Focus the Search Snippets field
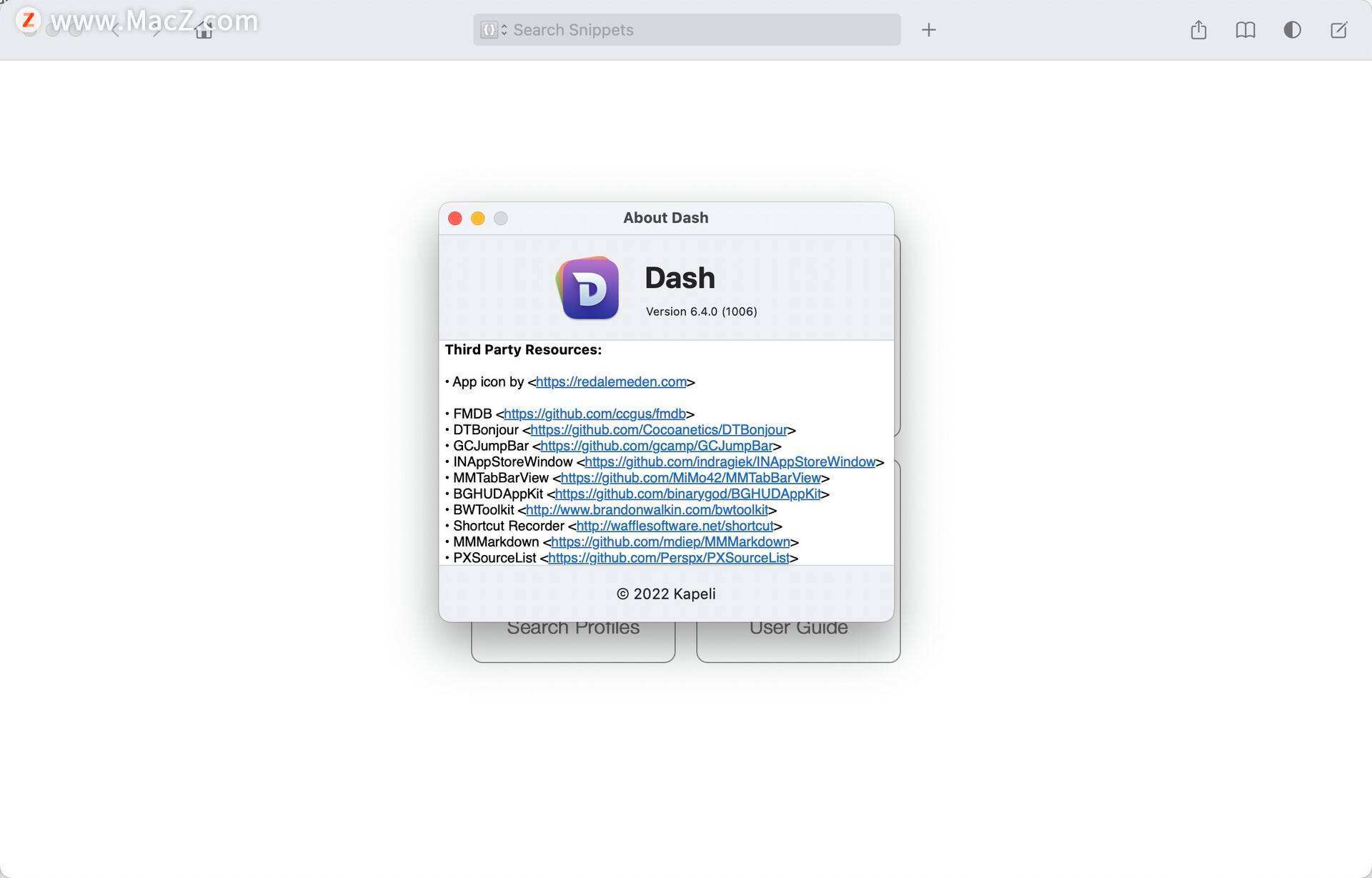The image size is (1372, 878). point(687,30)
